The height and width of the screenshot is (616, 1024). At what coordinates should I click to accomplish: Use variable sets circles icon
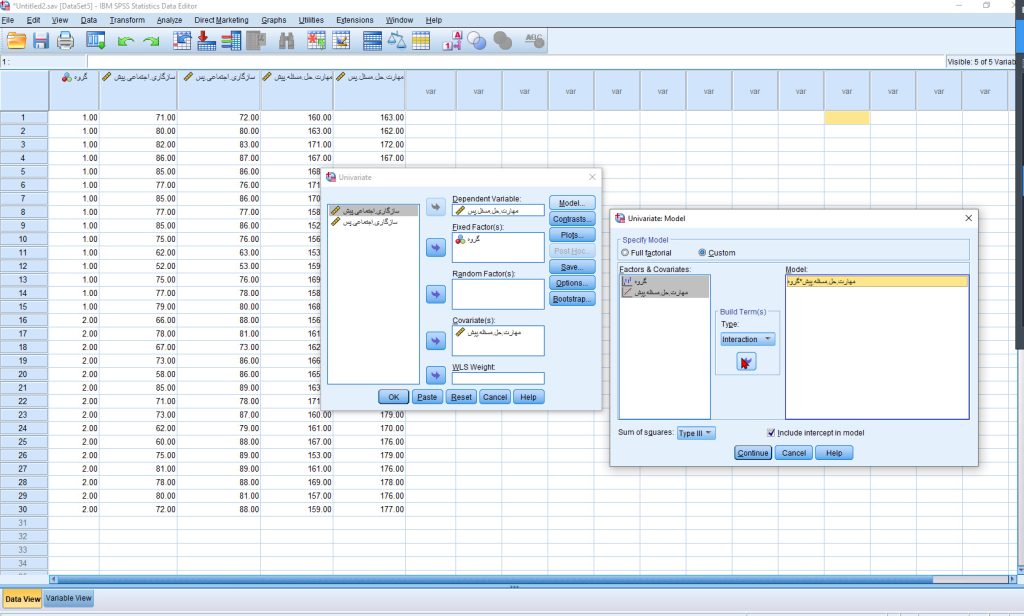pyautogui.click(x=477, y=41)
